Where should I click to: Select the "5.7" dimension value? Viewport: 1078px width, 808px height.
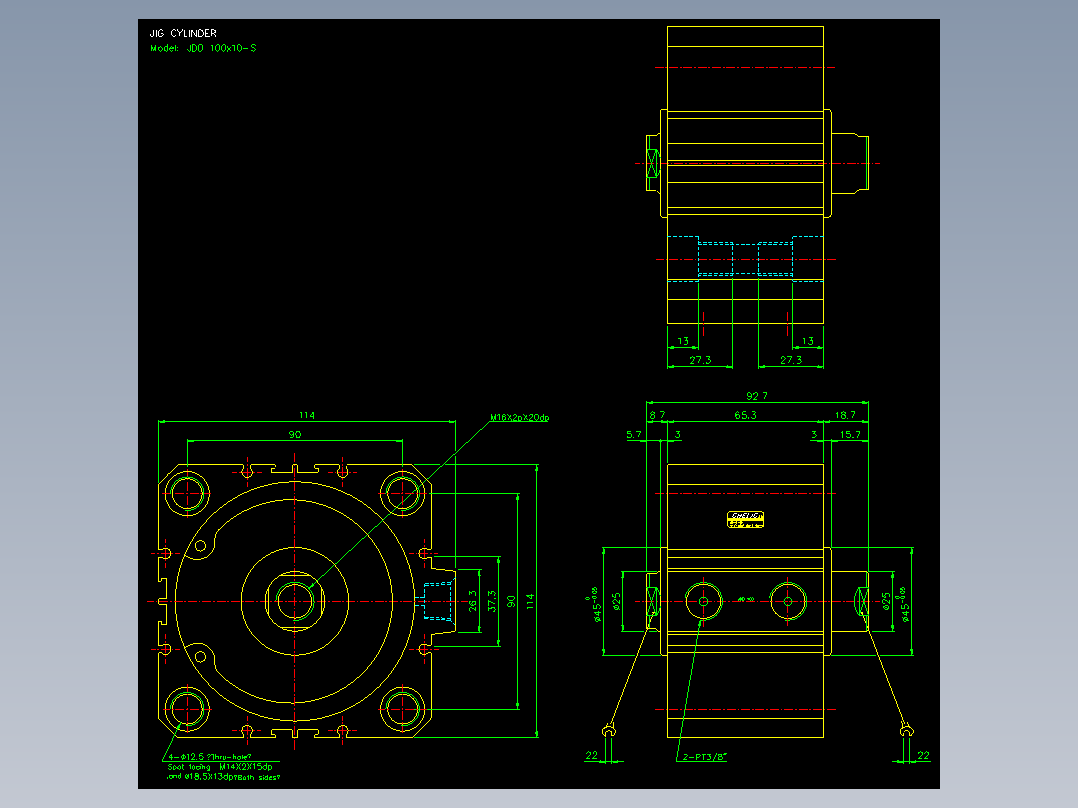point(634,435)
